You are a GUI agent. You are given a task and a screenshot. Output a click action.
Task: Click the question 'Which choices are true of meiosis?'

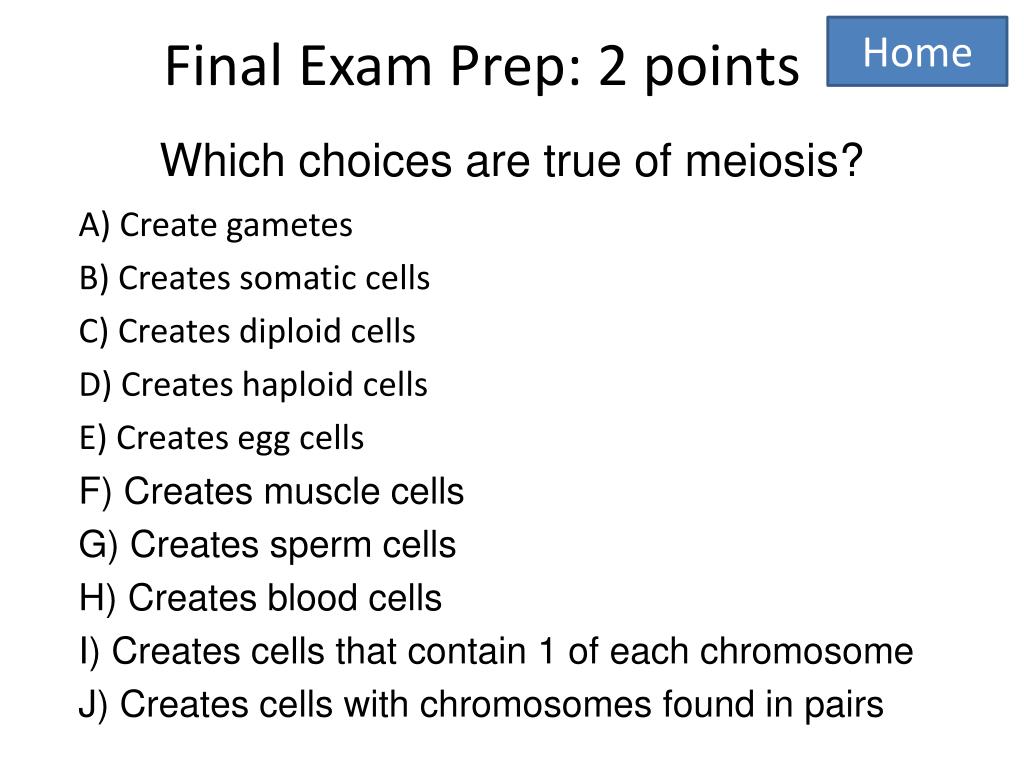pyautogui.click(x=511, y=161)
